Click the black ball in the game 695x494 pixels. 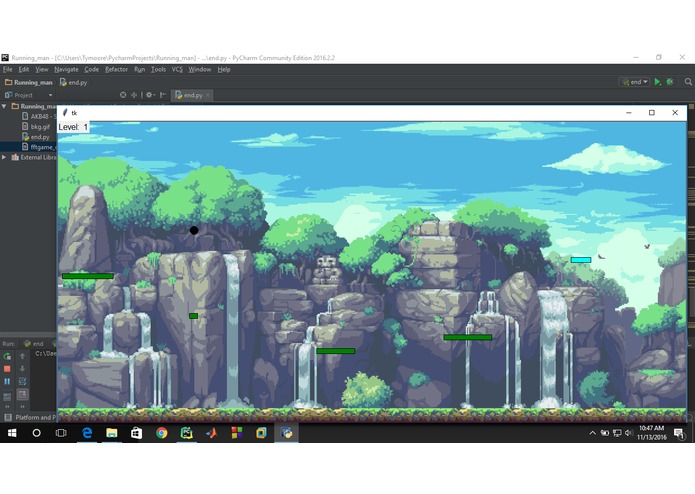click(x=194, y=230)
